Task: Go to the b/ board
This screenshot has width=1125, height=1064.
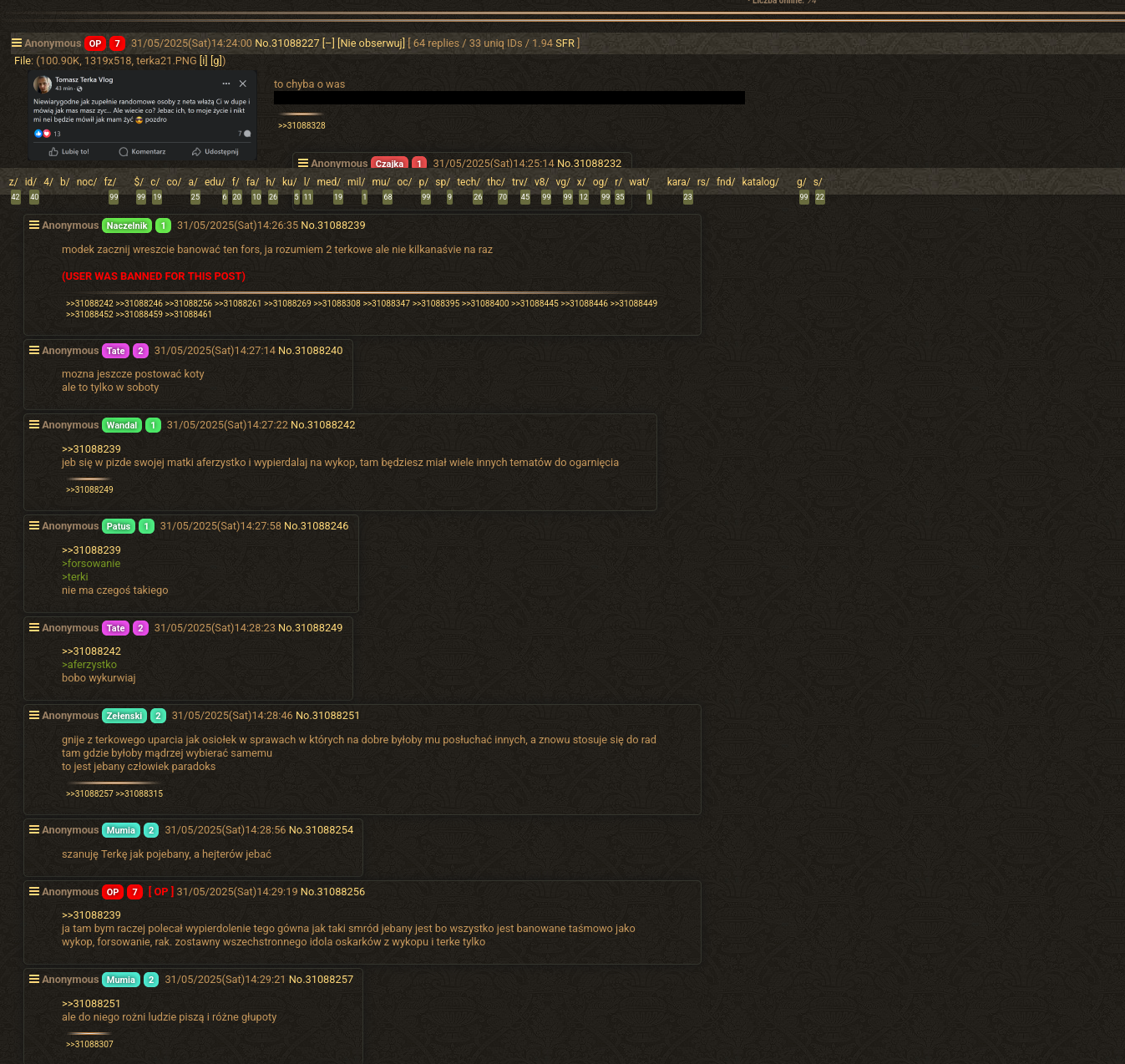Action: [x=64, y=182]
